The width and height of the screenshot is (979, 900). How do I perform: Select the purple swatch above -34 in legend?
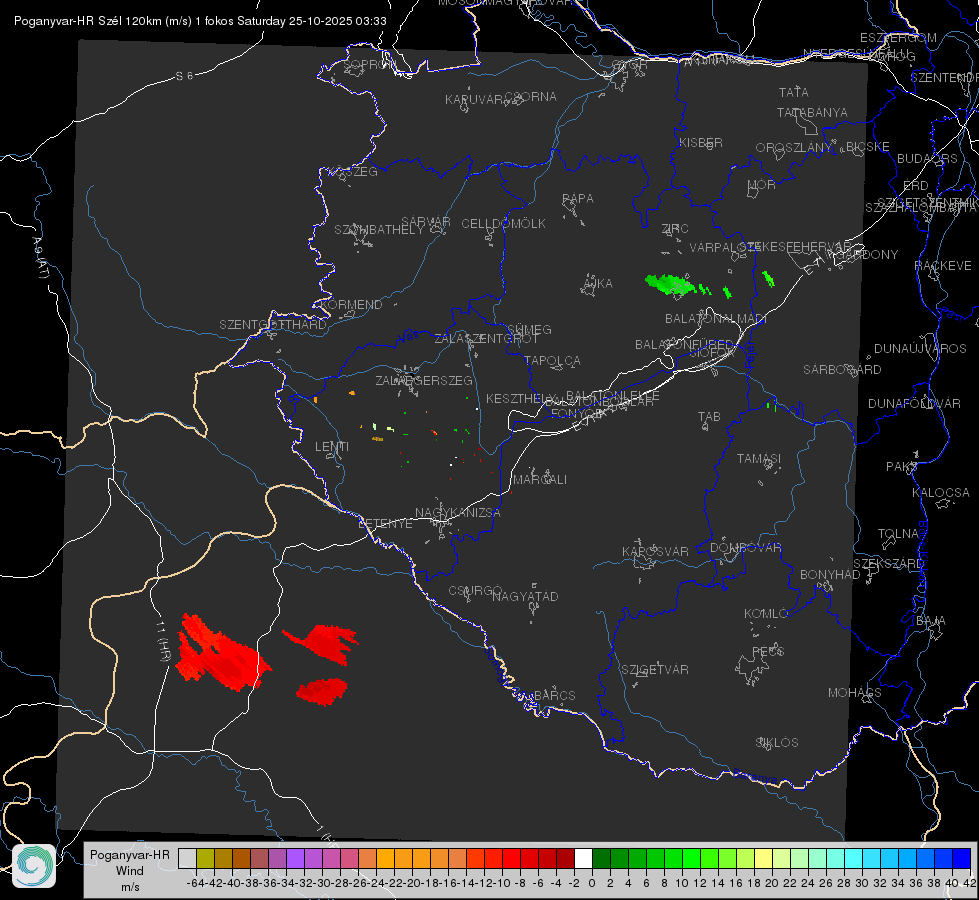295,858
